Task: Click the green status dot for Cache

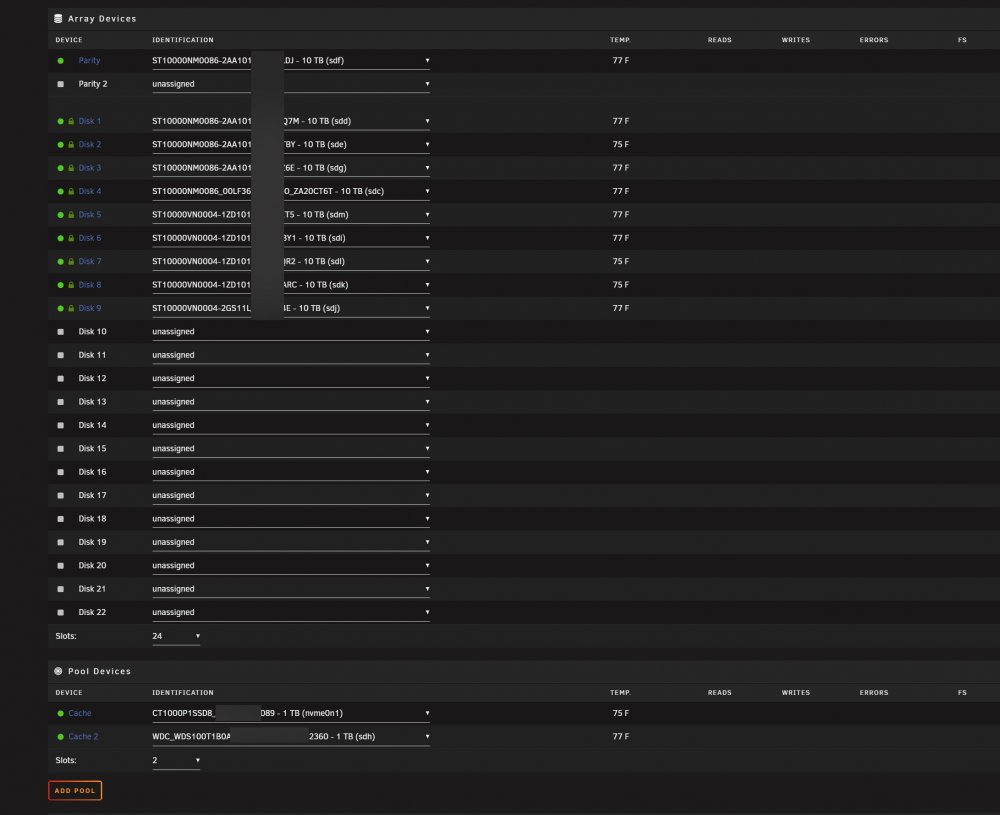Action: click(x=61, y=713)
